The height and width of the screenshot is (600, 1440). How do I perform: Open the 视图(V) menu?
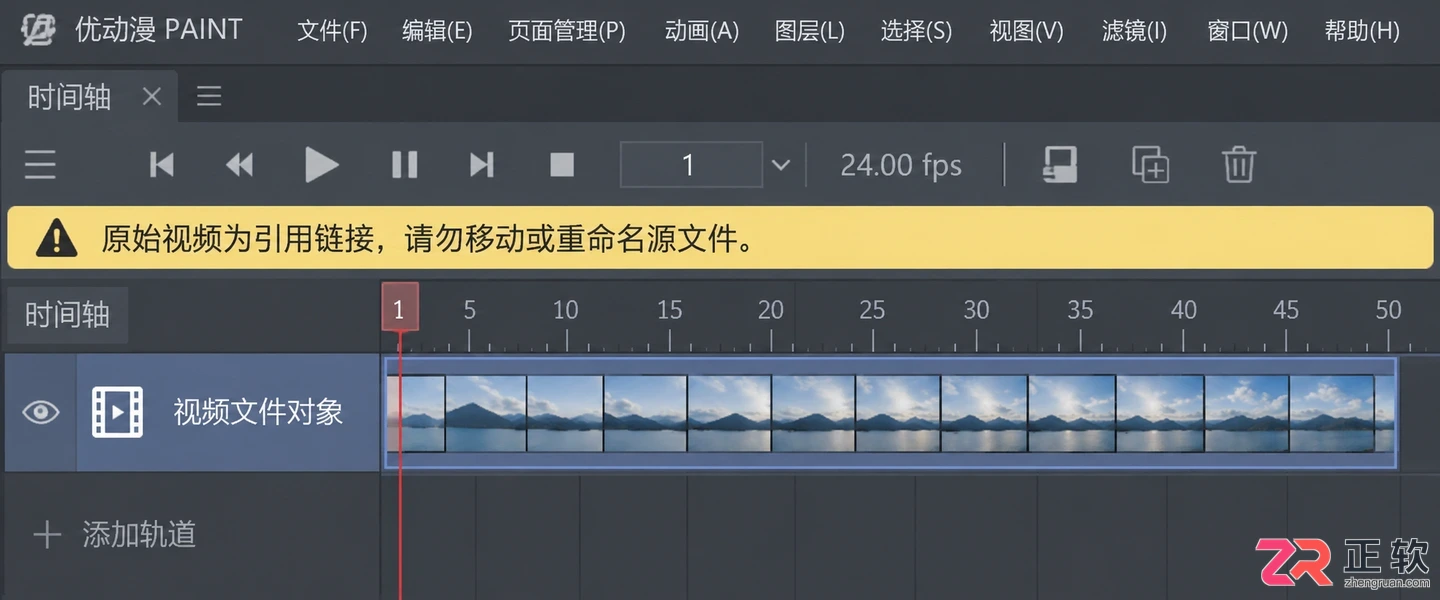[x=1026, y=31]
